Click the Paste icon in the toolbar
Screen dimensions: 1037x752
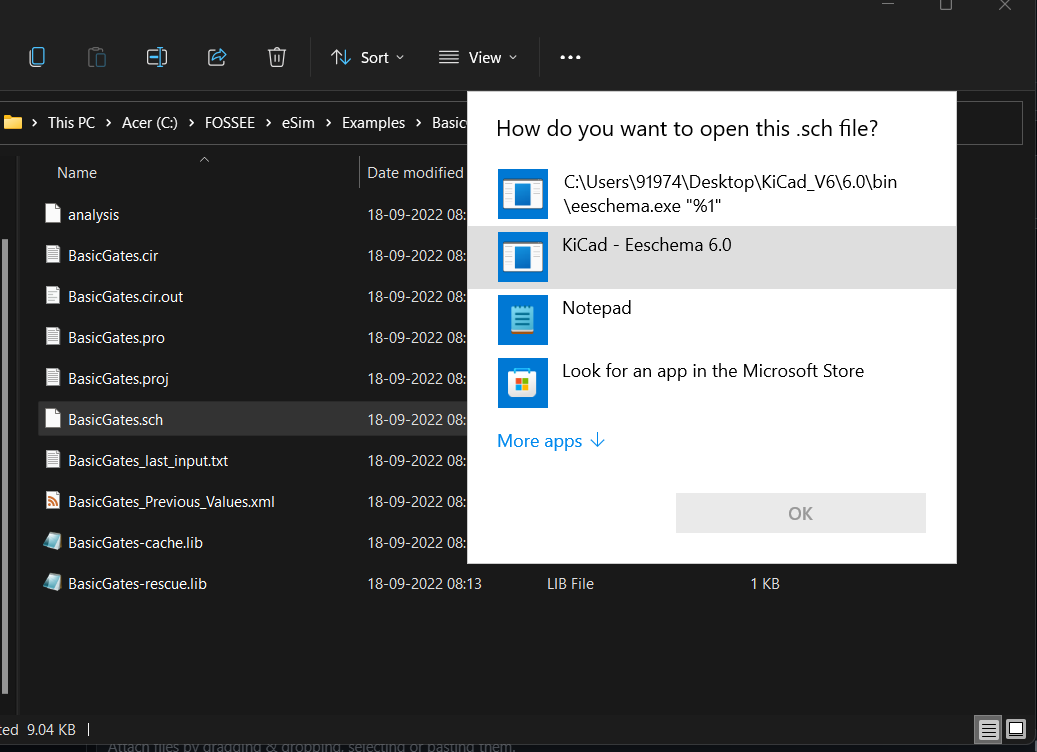click(x=97, y=57)
